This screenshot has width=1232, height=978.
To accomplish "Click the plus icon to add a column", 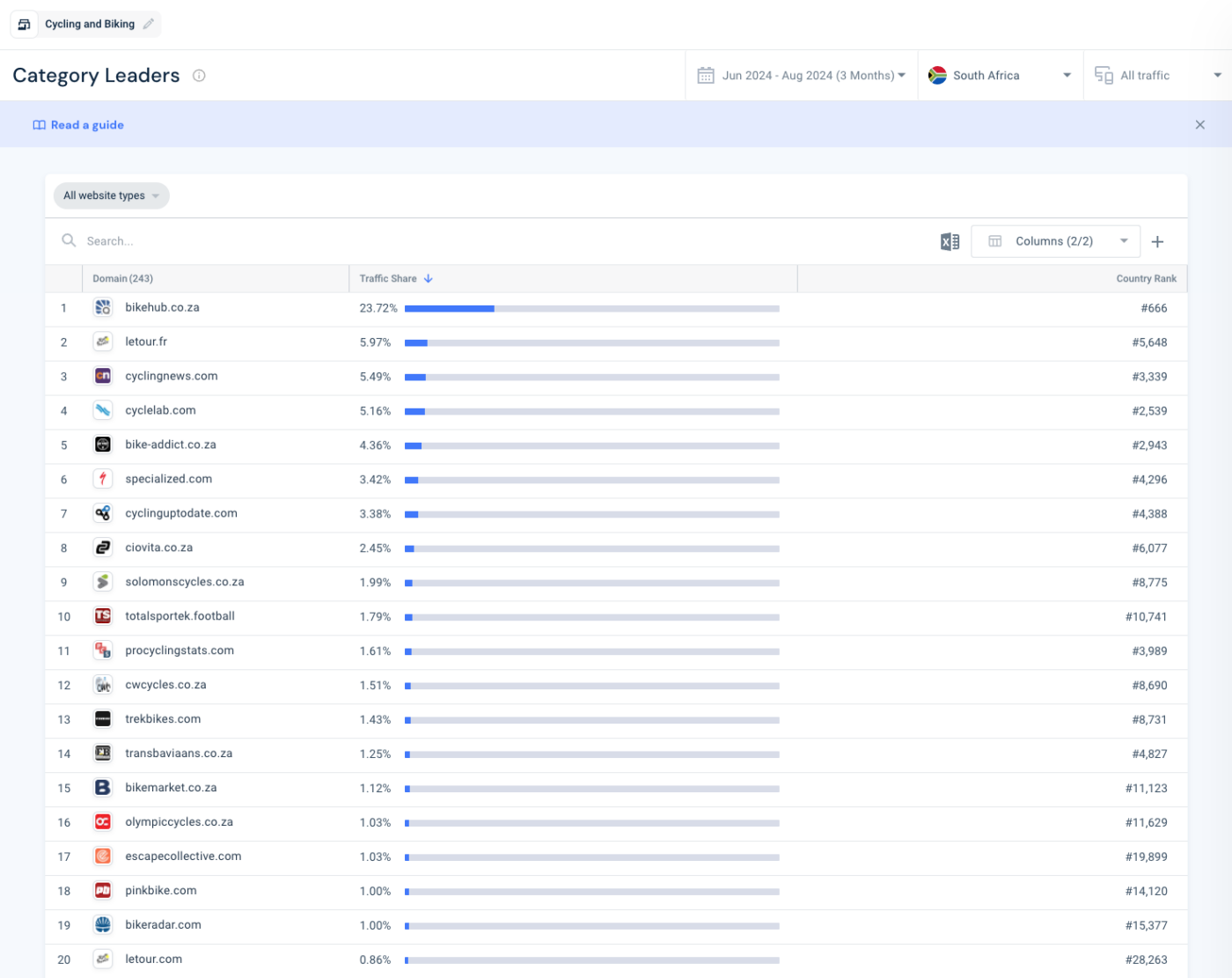I will pyautogui.click(x=1157, y=241).
